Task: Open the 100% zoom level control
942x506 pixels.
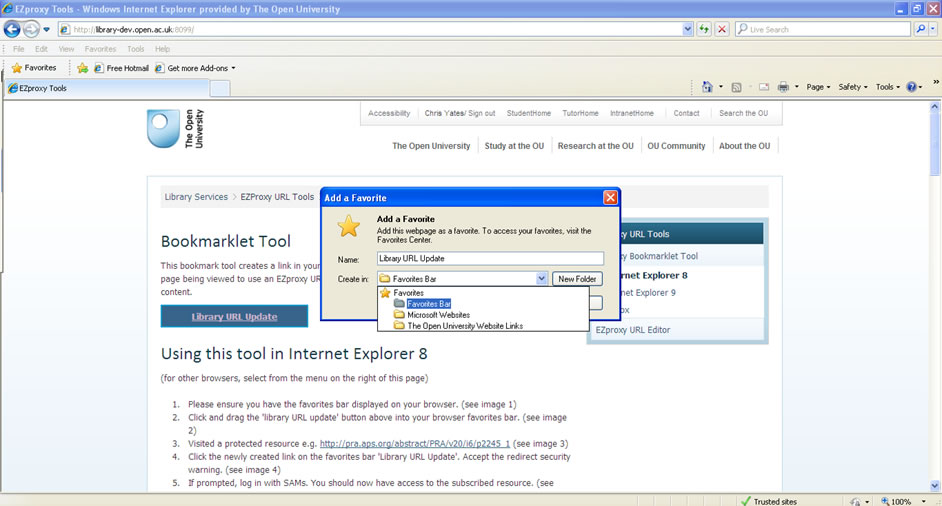Action: click(x=904, y=501)
